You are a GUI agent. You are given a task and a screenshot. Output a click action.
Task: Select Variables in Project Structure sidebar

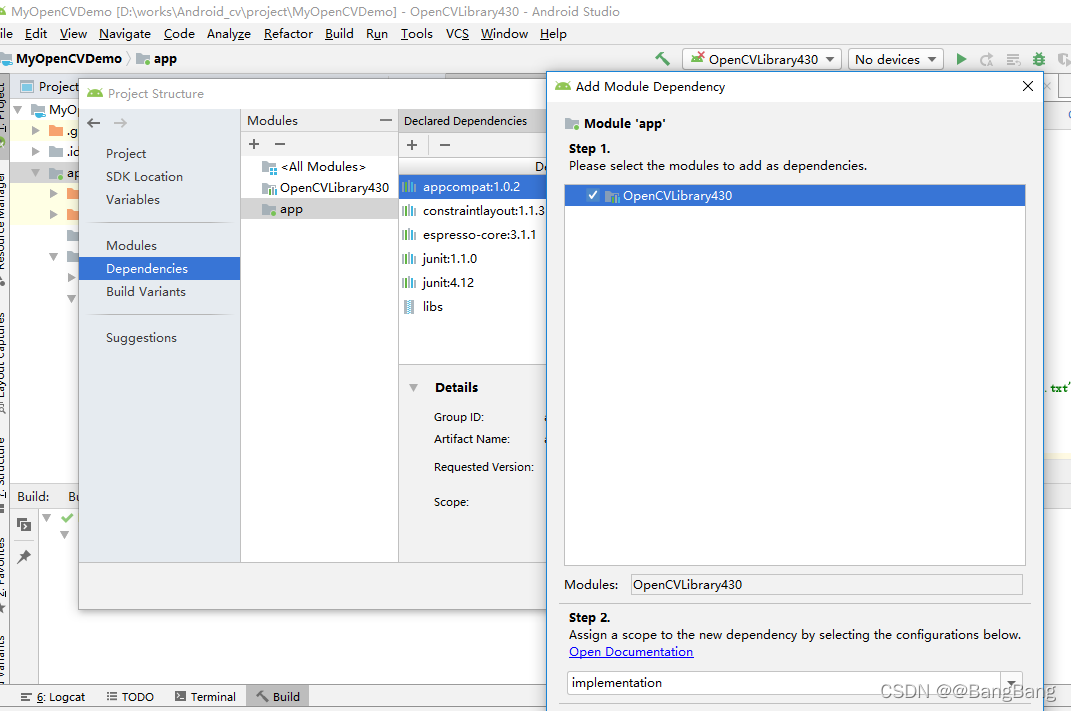(133, 199)
